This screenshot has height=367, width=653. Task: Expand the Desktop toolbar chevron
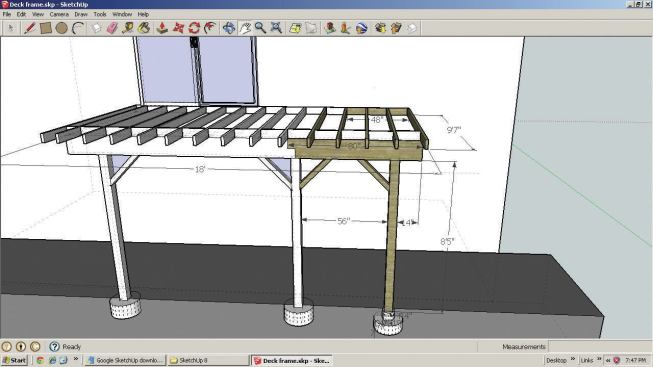[573, 359]
